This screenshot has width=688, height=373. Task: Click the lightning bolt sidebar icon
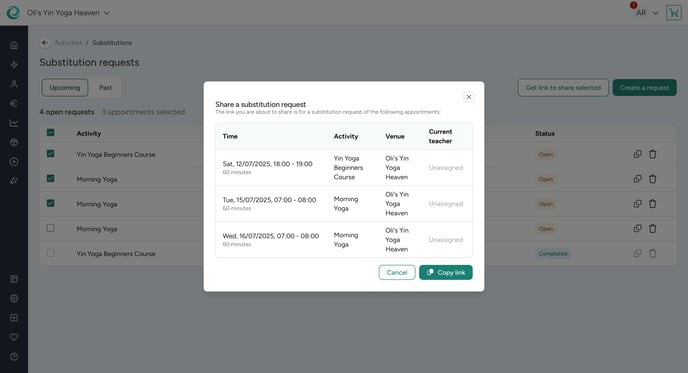coord(14,65)
